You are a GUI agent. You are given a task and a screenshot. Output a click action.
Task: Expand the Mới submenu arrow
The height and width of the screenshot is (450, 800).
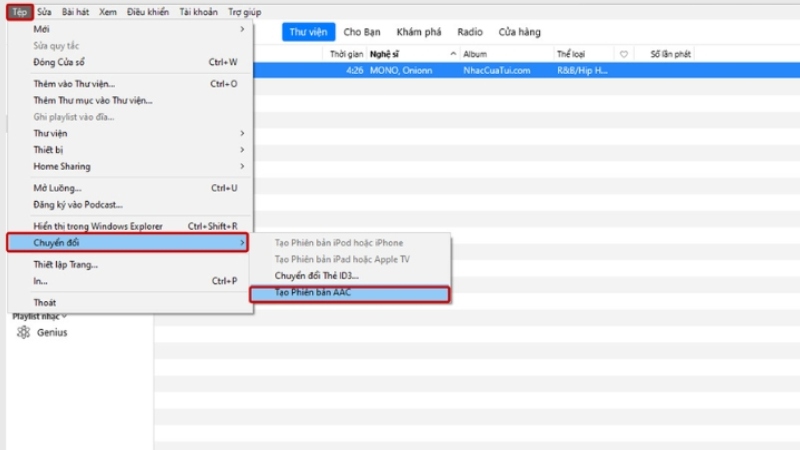click(242, 29)
